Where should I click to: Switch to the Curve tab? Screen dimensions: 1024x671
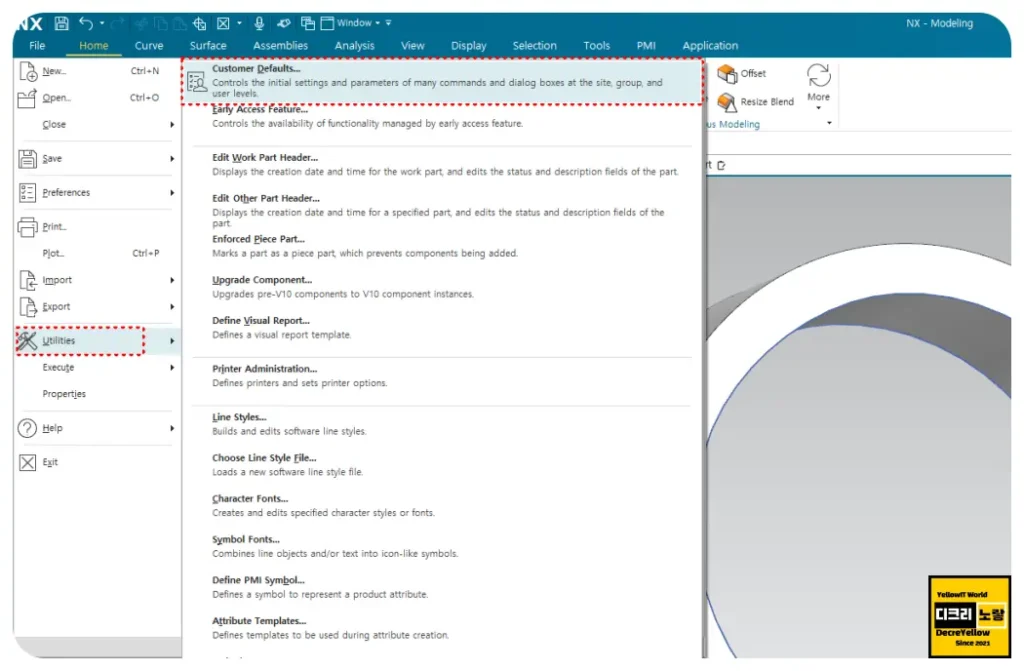pos(149,46)
